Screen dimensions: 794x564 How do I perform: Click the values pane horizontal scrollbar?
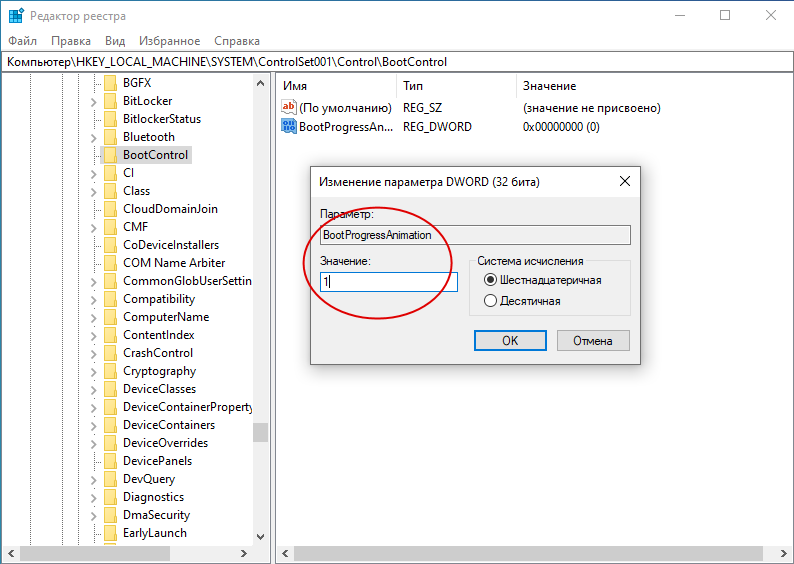pos(528,553)
